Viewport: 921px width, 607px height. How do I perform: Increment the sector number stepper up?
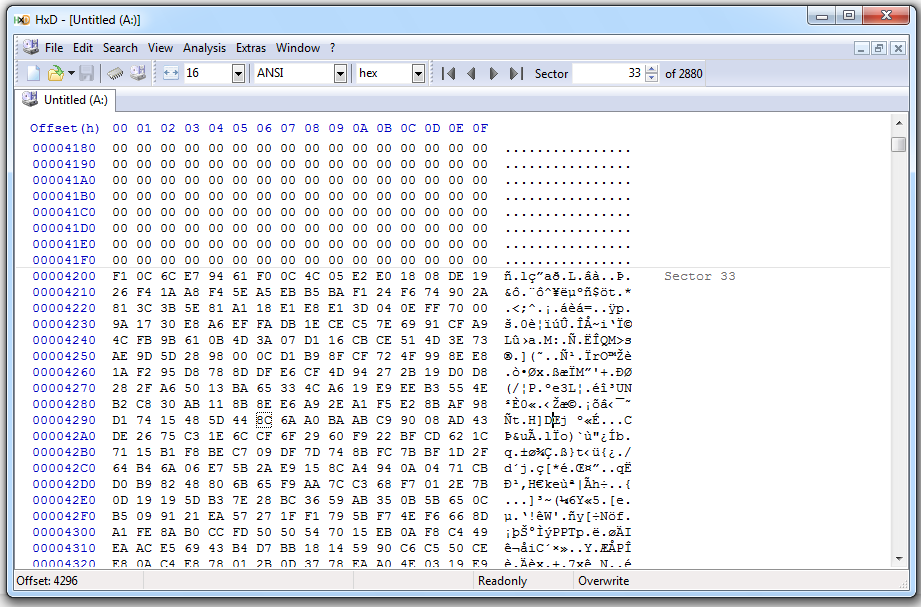pyautogui.click(x=651, y=69)
